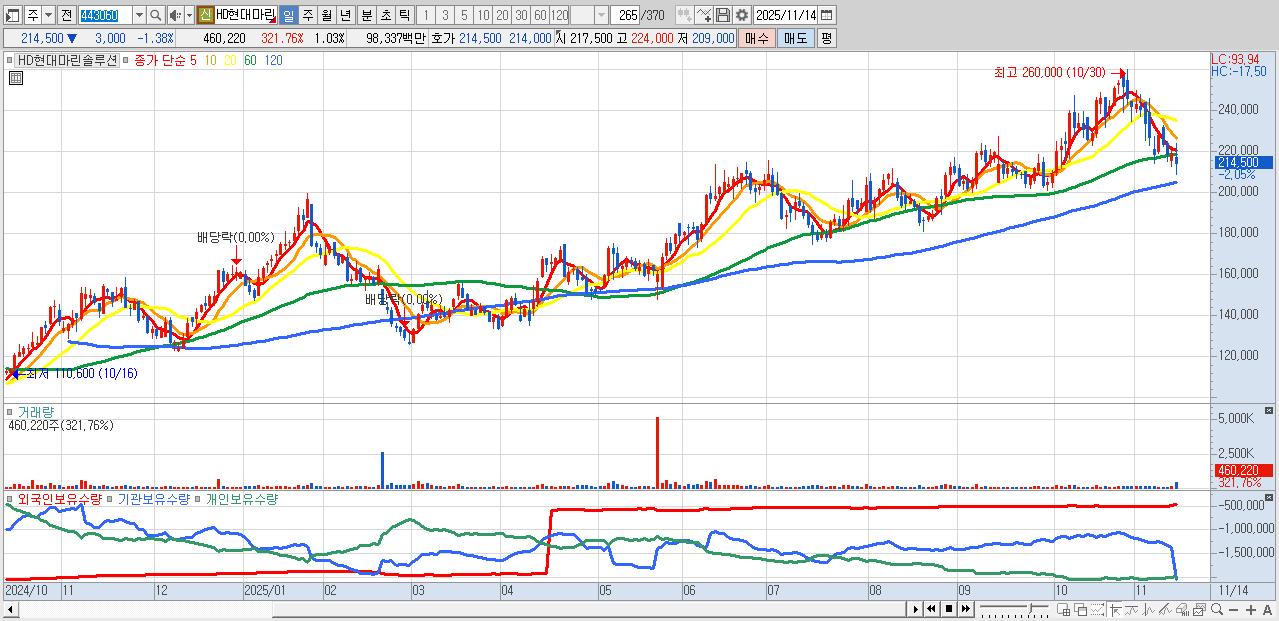The width and height of the screenshot is (1279, 621).
Task: Open the calendar date picker icon
Action: click(826, 15)
